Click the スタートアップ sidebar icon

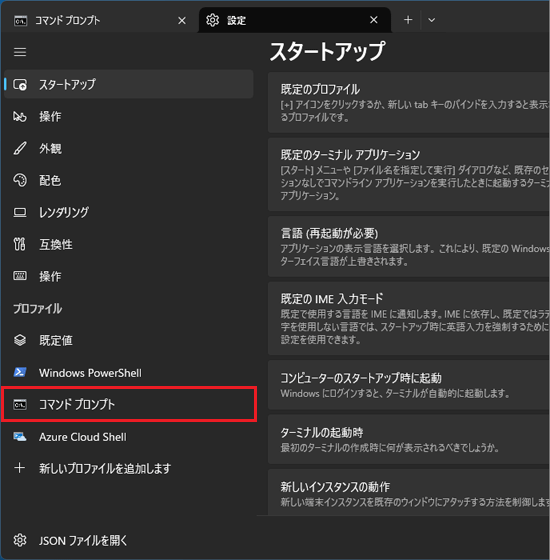pos(20,85)
